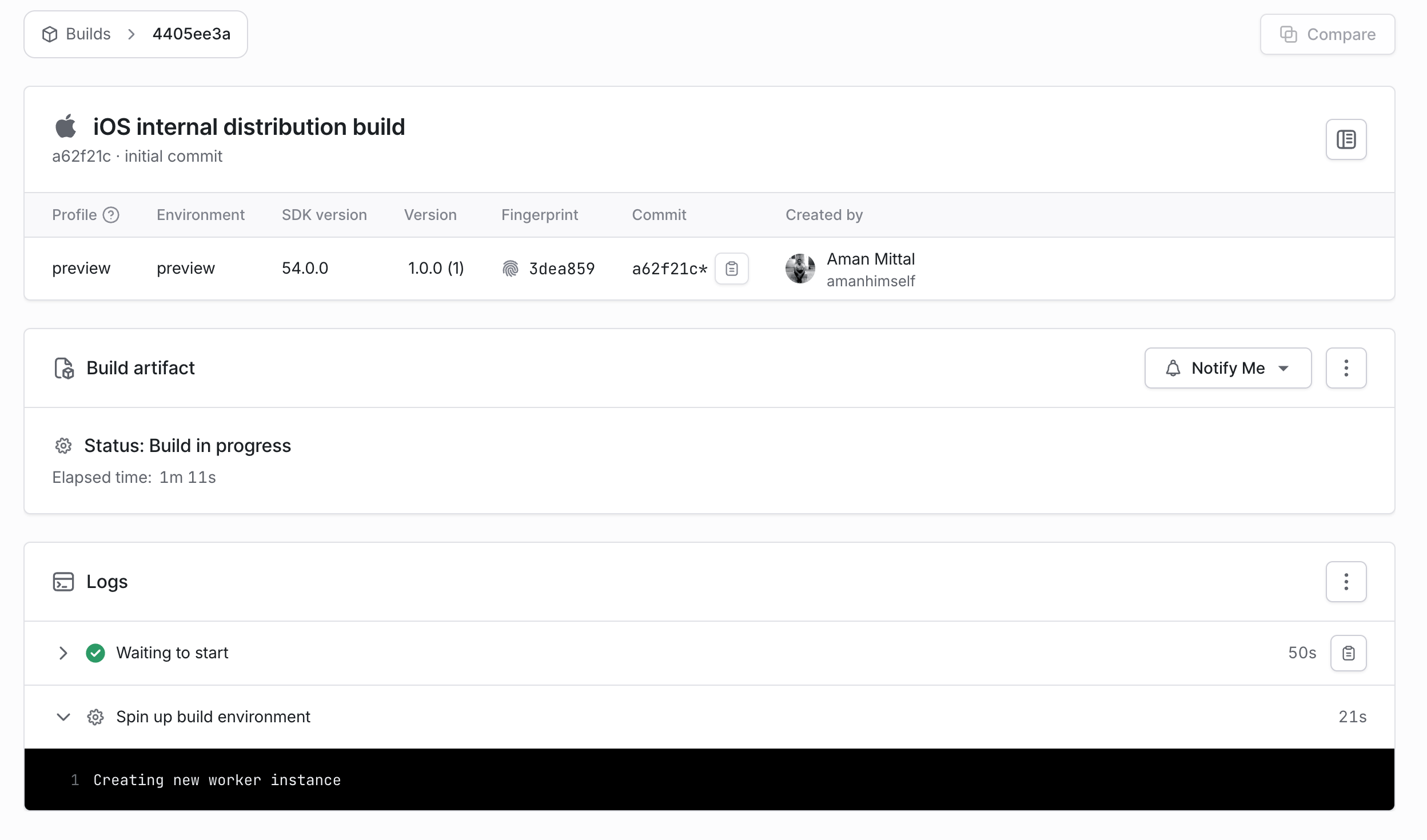Click the Logs terminal icon
The height and width of the screenshot is (840, 1427).
(63, 582)
